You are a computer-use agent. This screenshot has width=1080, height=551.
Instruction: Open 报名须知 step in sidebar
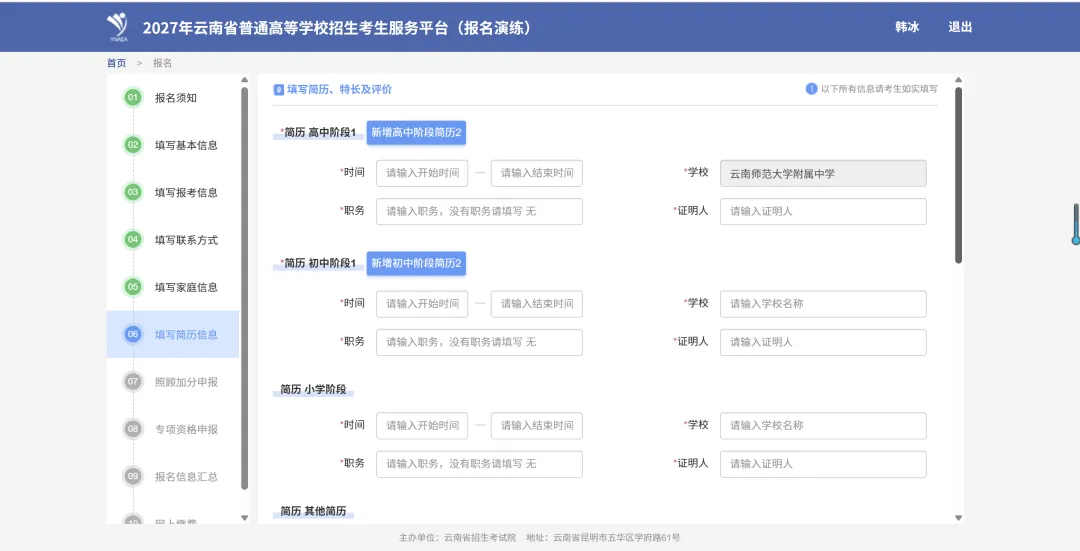(176, 98)
